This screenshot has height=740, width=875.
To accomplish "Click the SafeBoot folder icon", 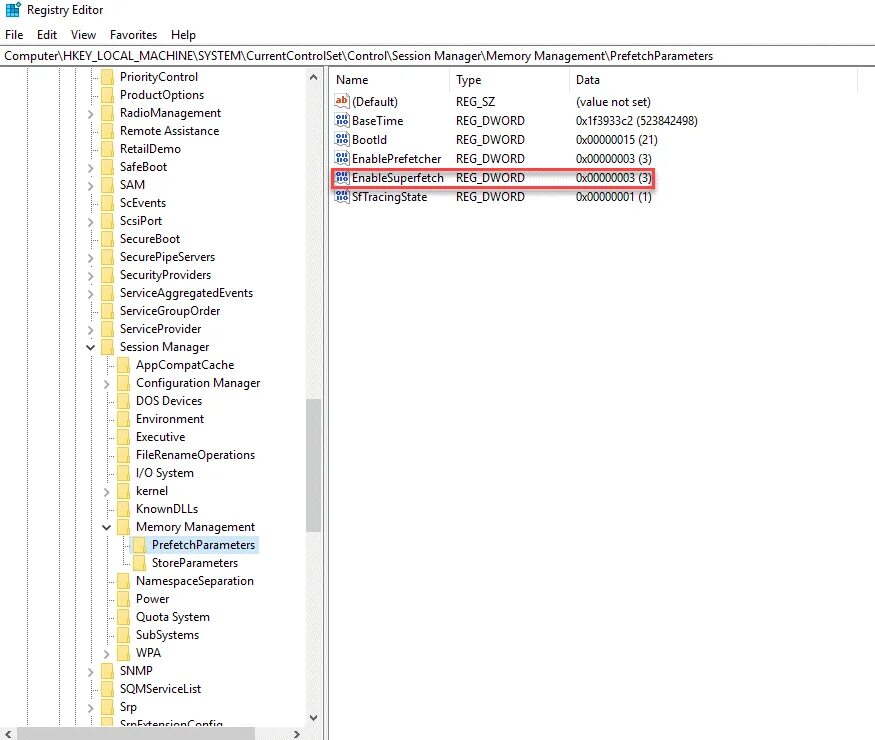I will [x=108, y=167].
